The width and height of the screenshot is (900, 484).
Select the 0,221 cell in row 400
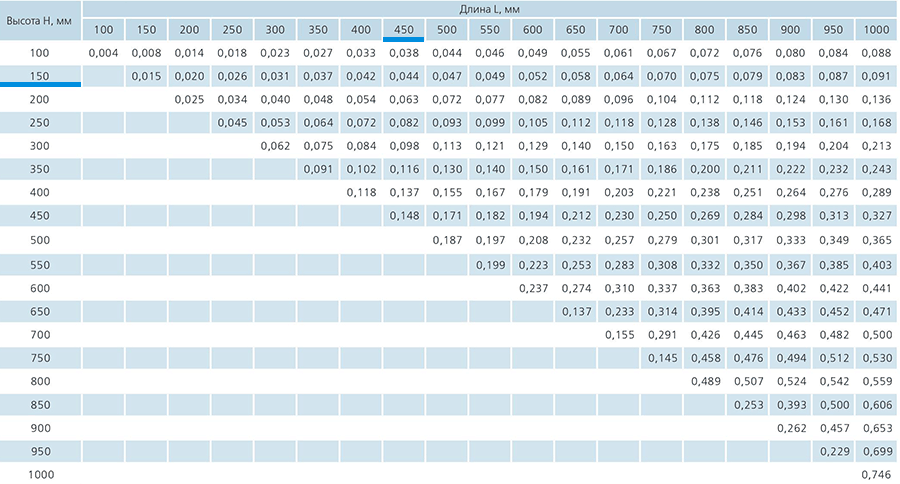point(662,192)
